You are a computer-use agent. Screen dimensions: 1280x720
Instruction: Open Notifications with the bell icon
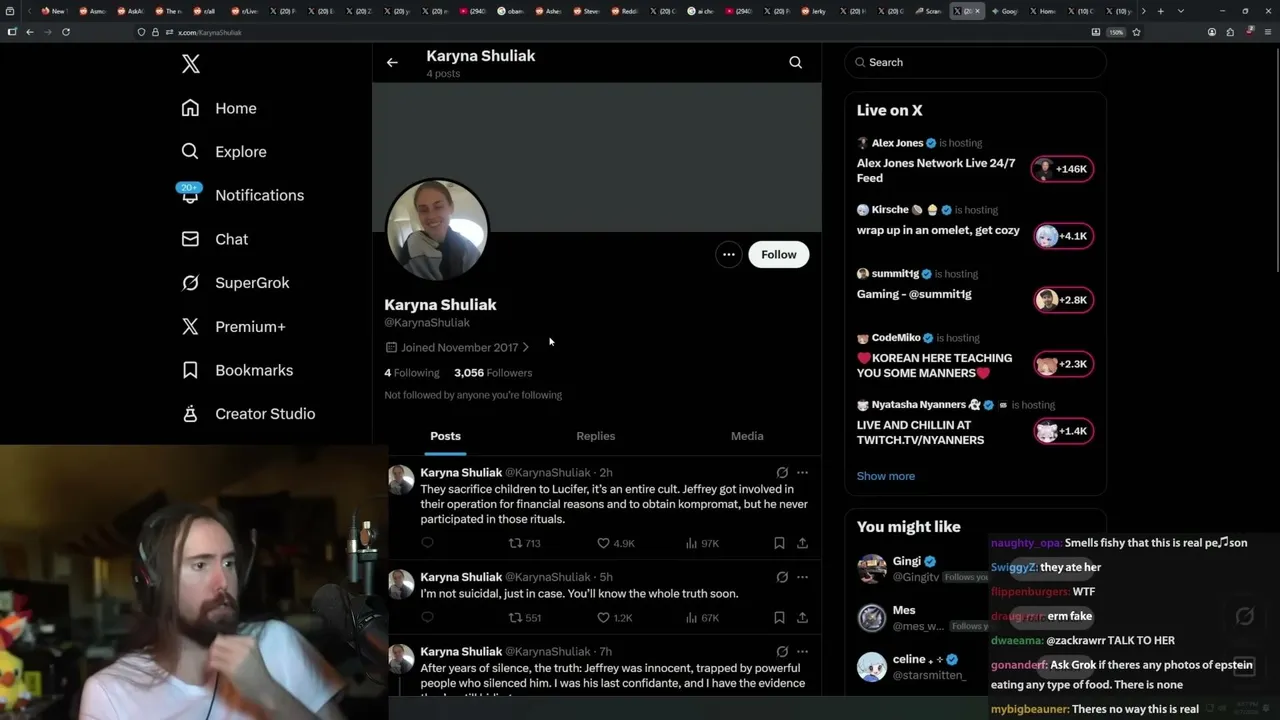click(x=242, y=195)
